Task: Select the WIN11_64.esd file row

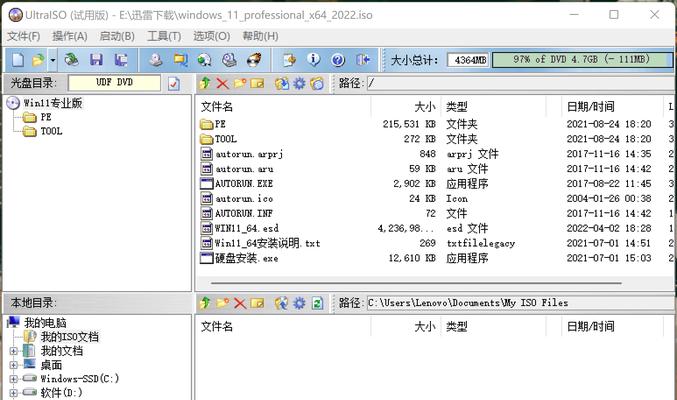Action: tap(436, 228)
